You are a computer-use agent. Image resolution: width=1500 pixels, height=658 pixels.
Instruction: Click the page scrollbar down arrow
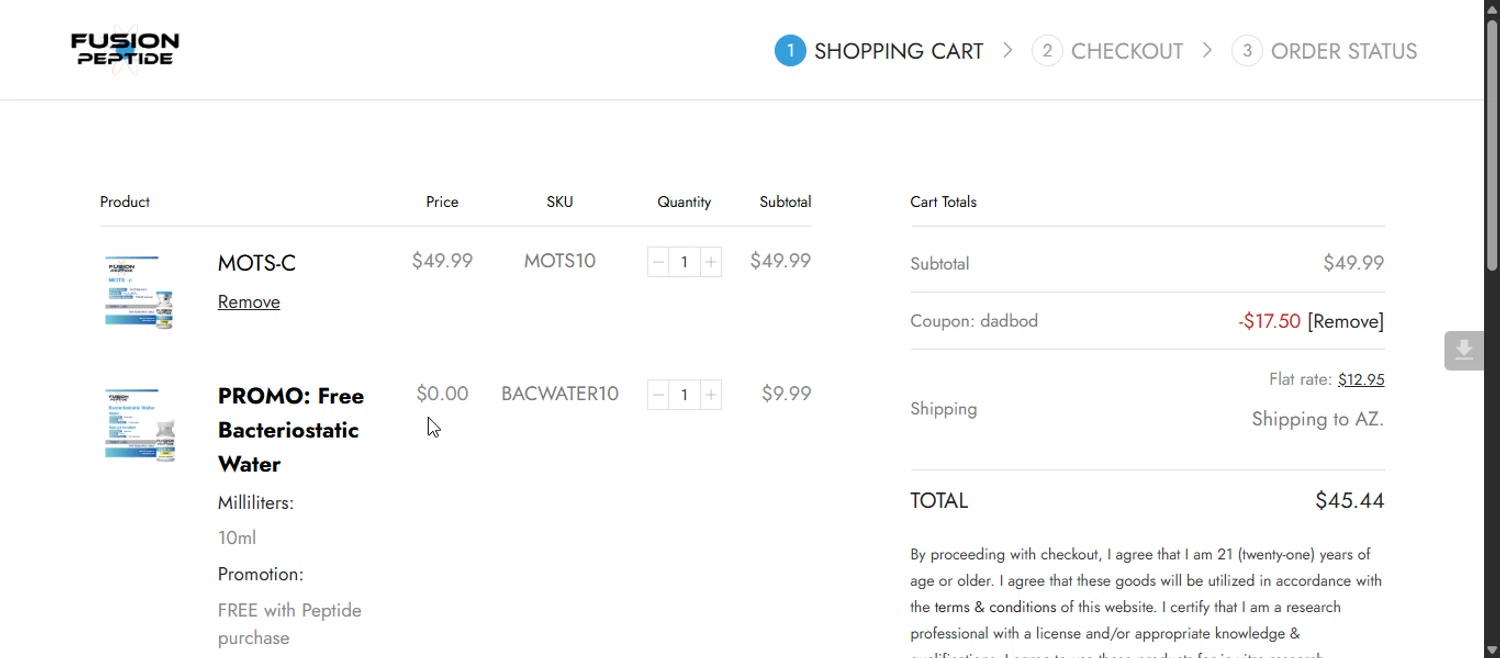[1492, 650]
